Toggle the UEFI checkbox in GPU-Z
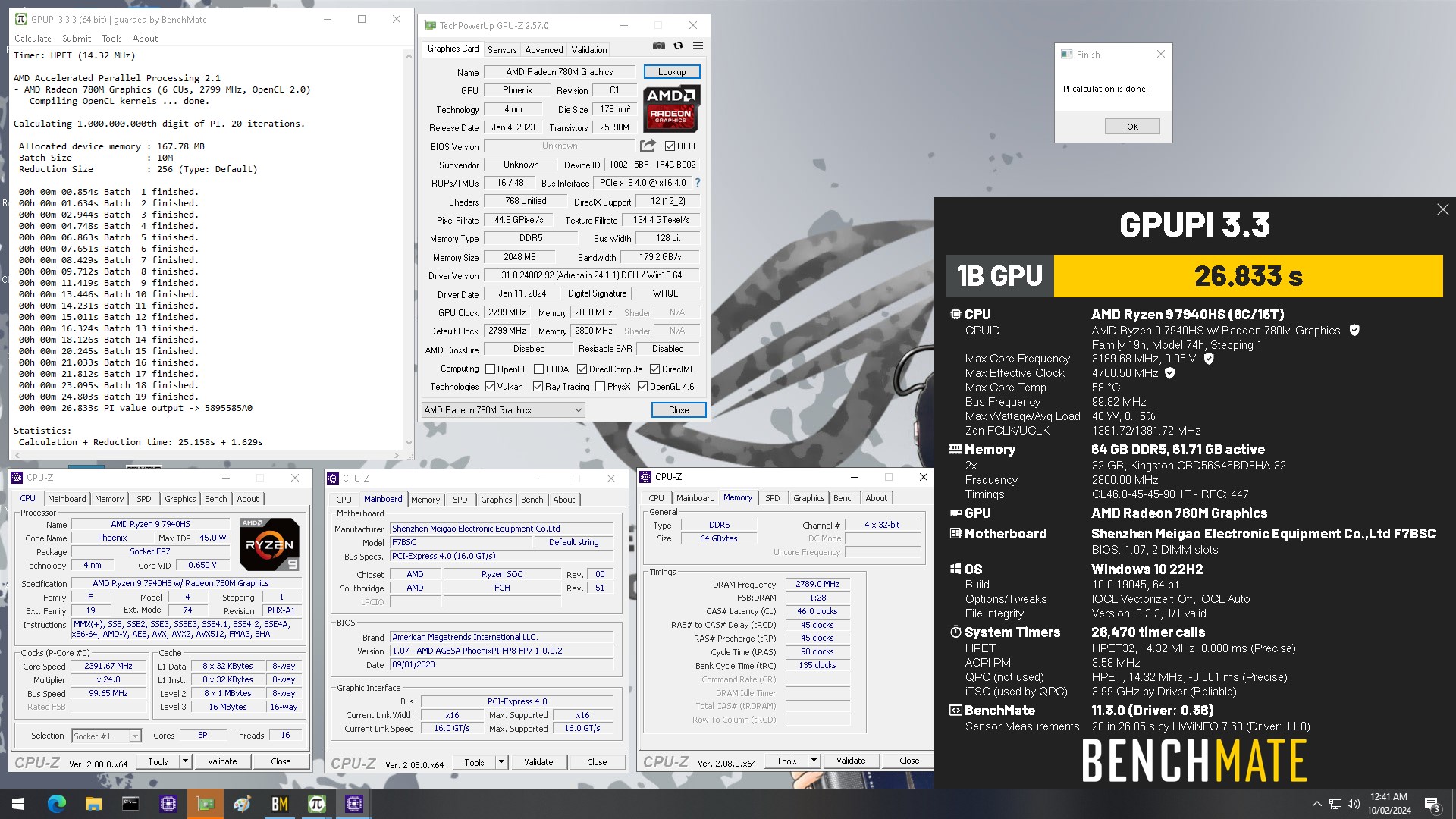The image size is (1456, 819). 670,146
